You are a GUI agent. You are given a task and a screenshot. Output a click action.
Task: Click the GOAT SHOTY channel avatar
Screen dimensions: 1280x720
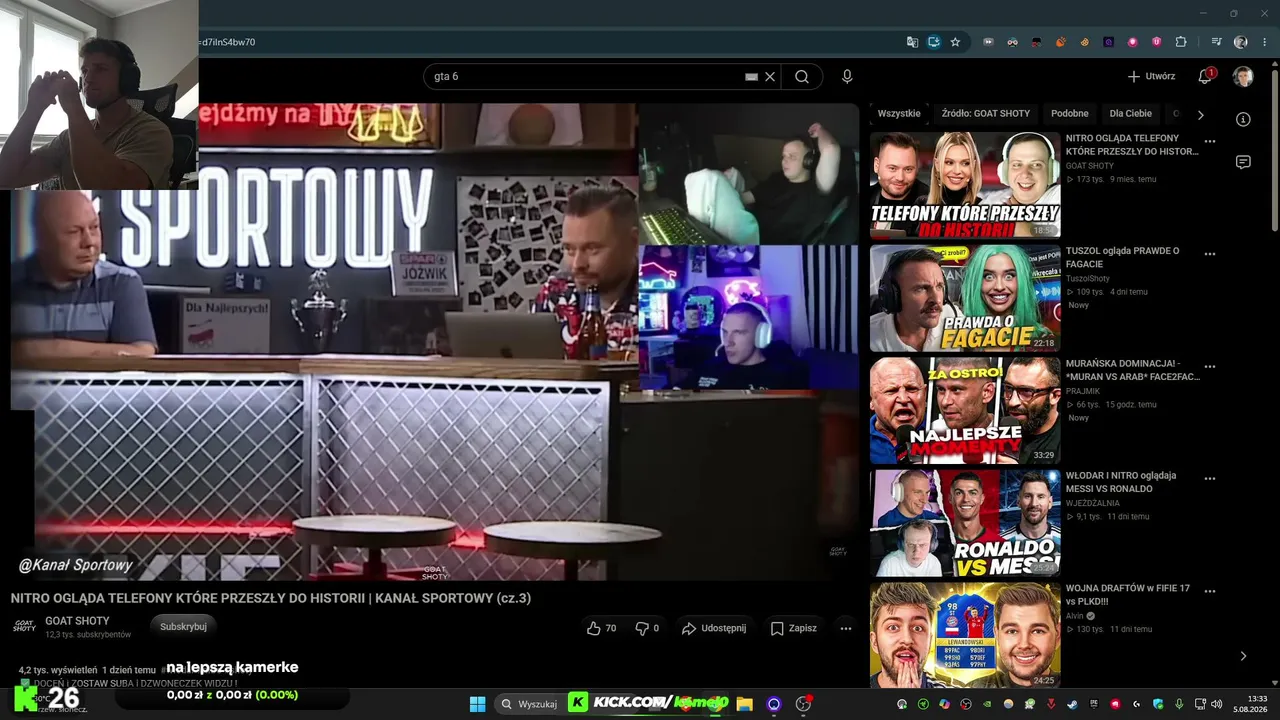24,627
